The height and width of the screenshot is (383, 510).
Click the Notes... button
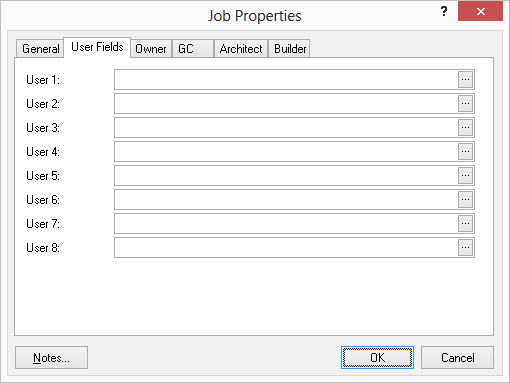coord(51,358)
